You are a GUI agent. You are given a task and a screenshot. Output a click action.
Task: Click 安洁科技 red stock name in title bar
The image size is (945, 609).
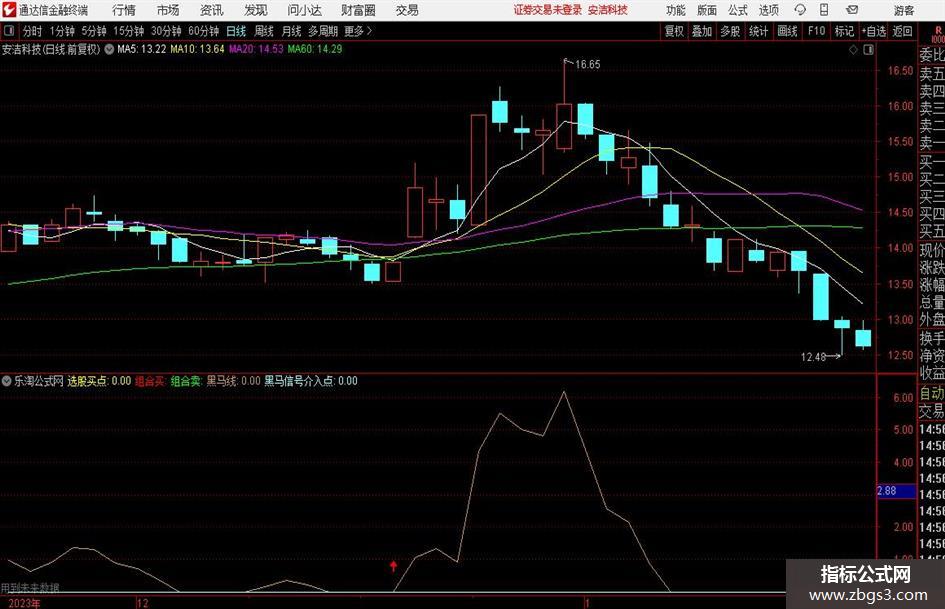tap(608, 10)
